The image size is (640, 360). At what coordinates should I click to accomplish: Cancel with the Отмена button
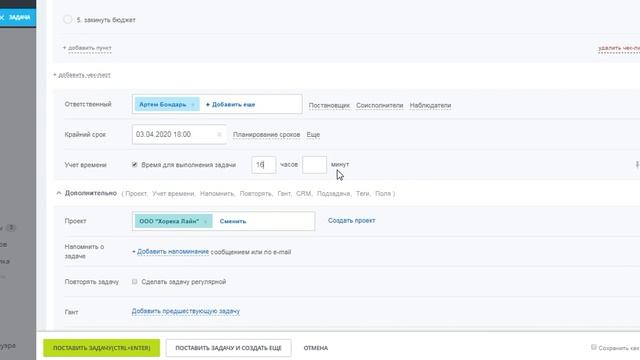[316, 348]
